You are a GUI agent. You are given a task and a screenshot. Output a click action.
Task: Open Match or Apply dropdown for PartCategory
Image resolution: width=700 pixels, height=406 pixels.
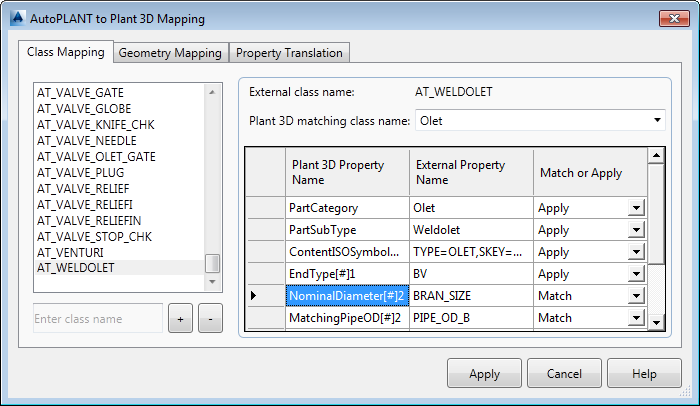(x=636, y=208)
